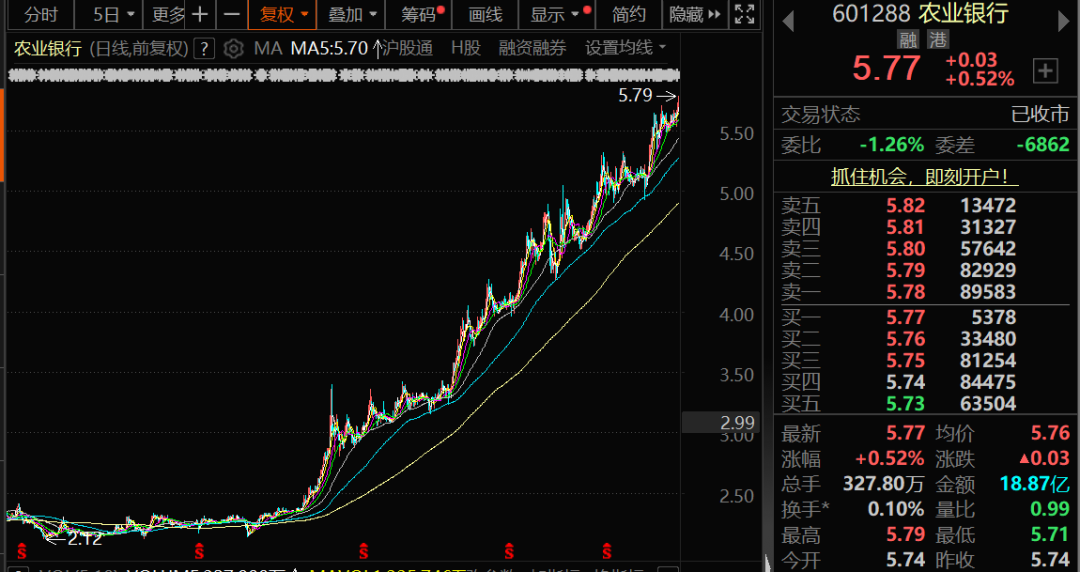Click the 港 Hong Kong badge

tap(937, 40)
